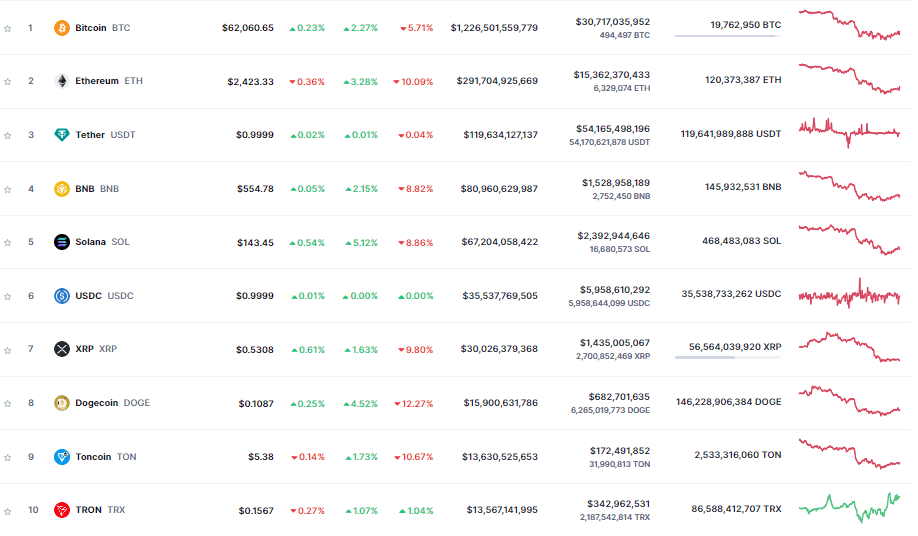918x536 pixels.
Task: Click the Solana logo icon
Action: click(x=61, y=242)
